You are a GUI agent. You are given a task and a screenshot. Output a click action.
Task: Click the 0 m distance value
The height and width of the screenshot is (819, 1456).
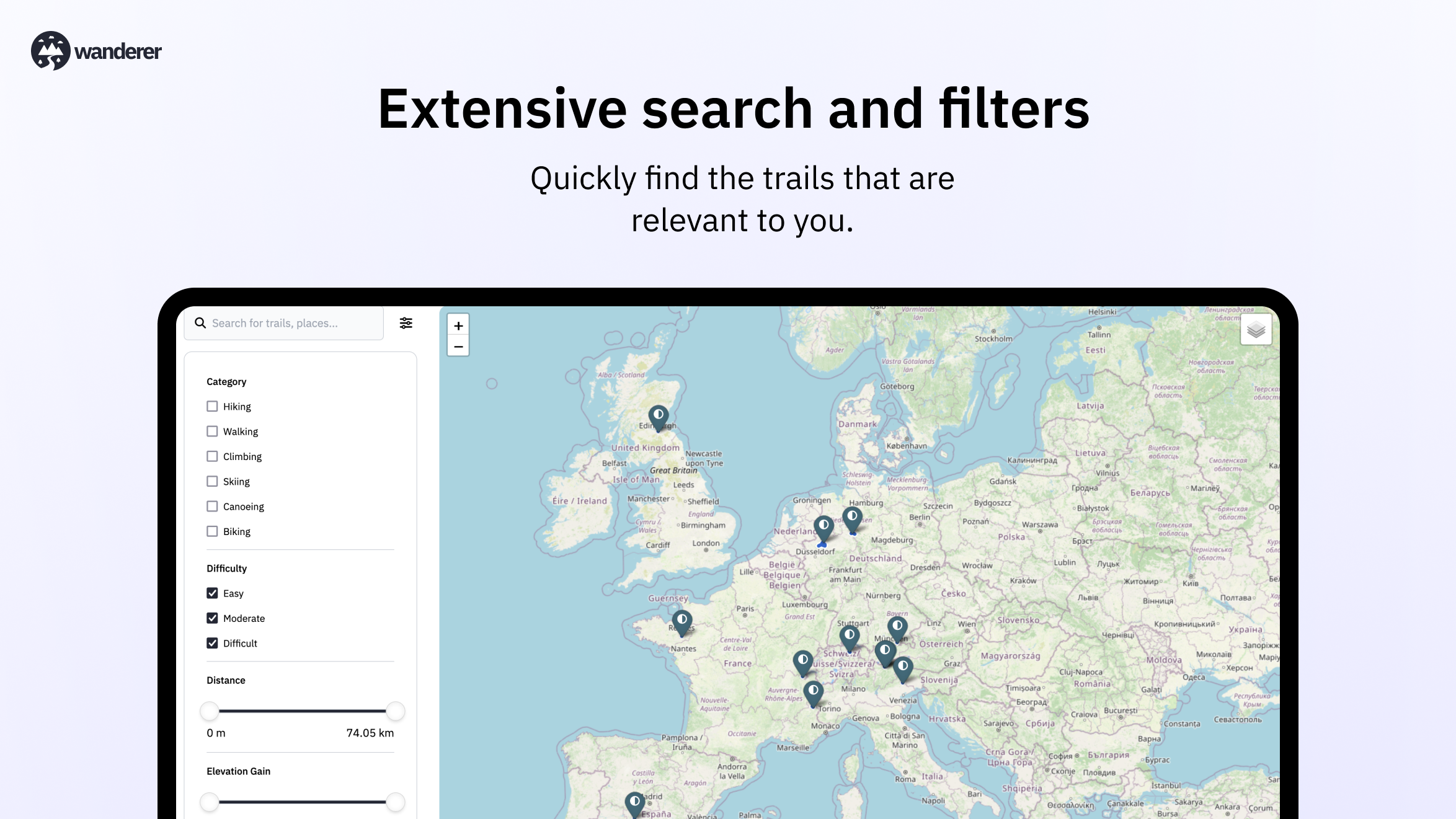point(216,733)
